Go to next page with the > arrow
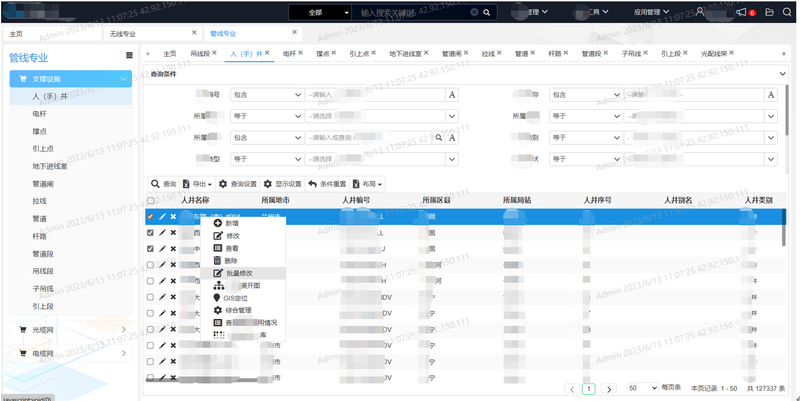 [x=609, y=389]
